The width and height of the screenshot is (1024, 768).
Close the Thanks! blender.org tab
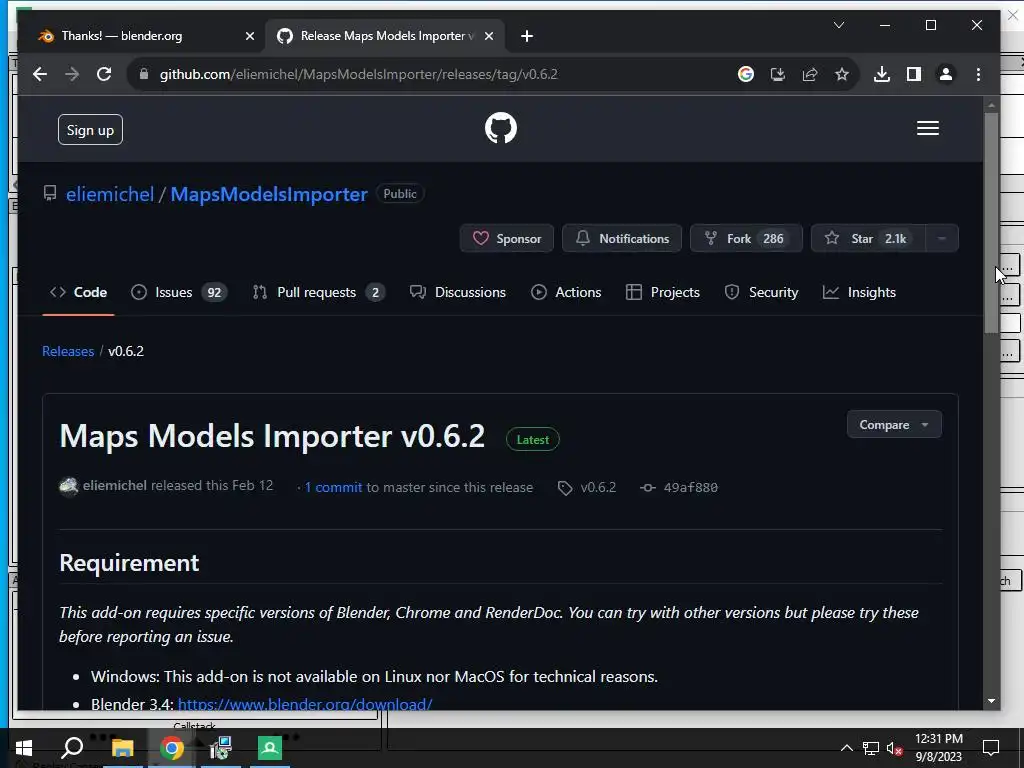(249, 37)
